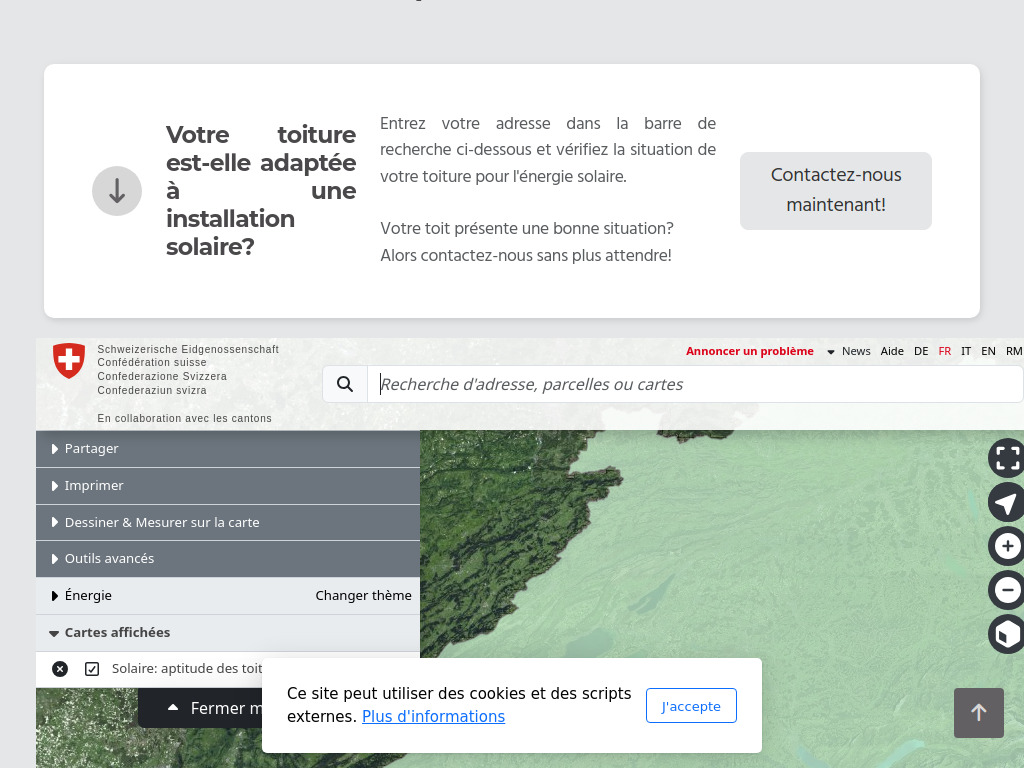The image size is (1024, 768).
Task: Open 3D view with the cube icon
Action: [x=1006, y=634]
